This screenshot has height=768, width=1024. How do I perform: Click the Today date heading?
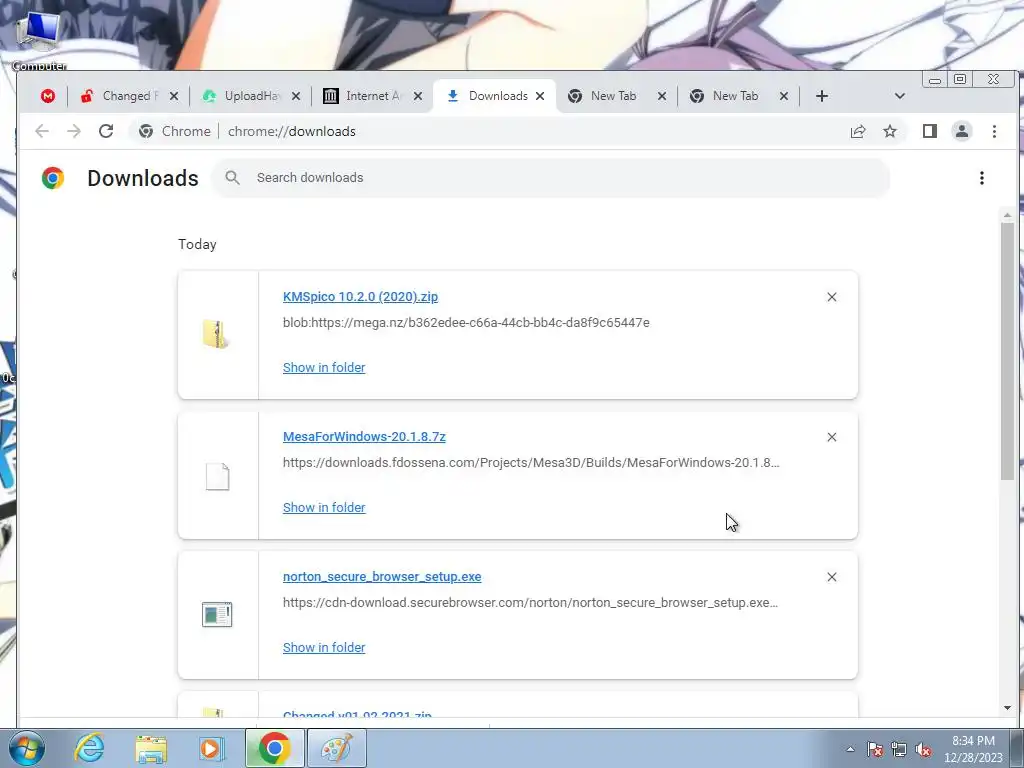pyautogui.click(x=197, y=244)
